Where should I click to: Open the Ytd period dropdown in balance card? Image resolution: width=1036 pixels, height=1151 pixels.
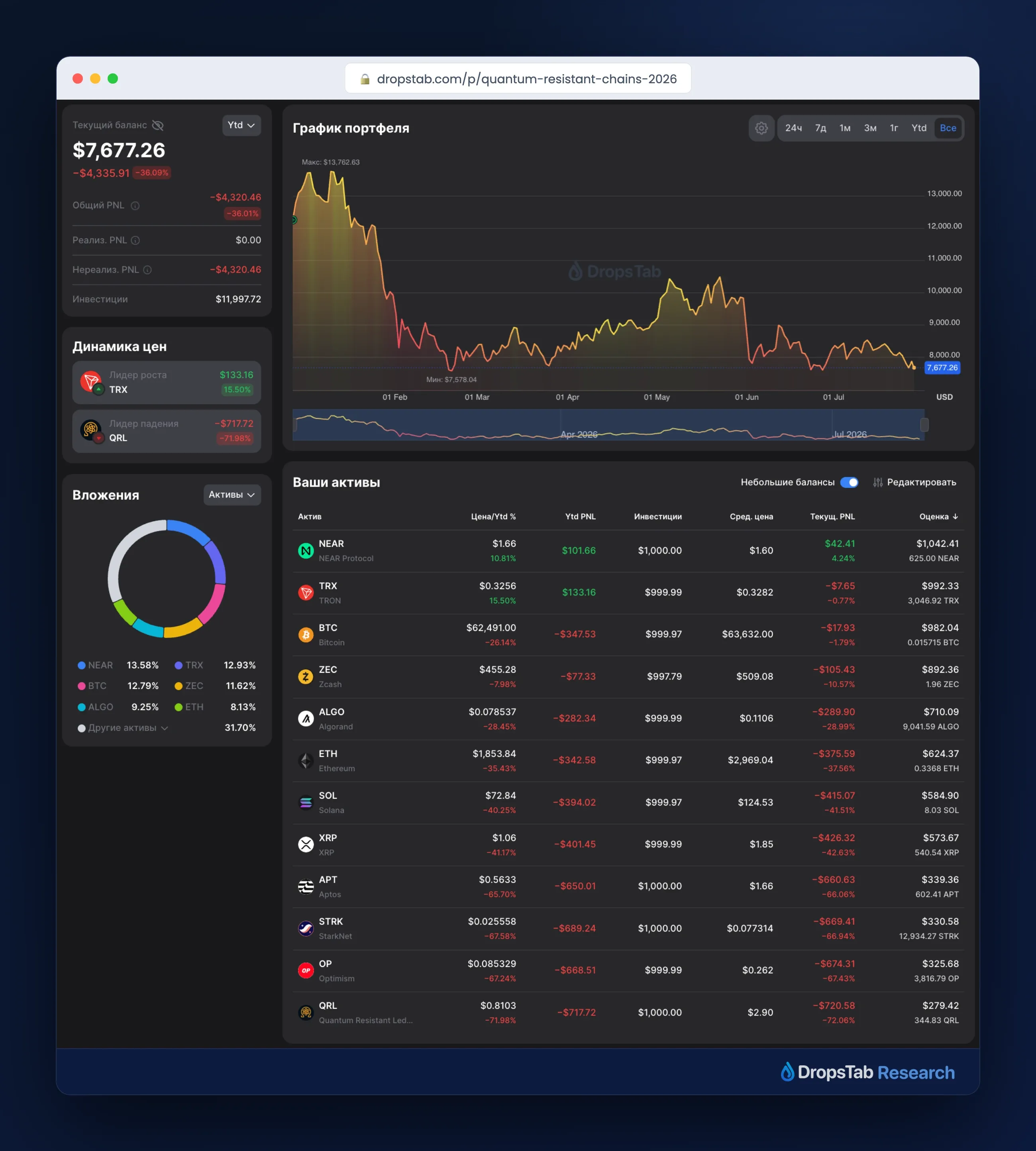tap(241, 125)
